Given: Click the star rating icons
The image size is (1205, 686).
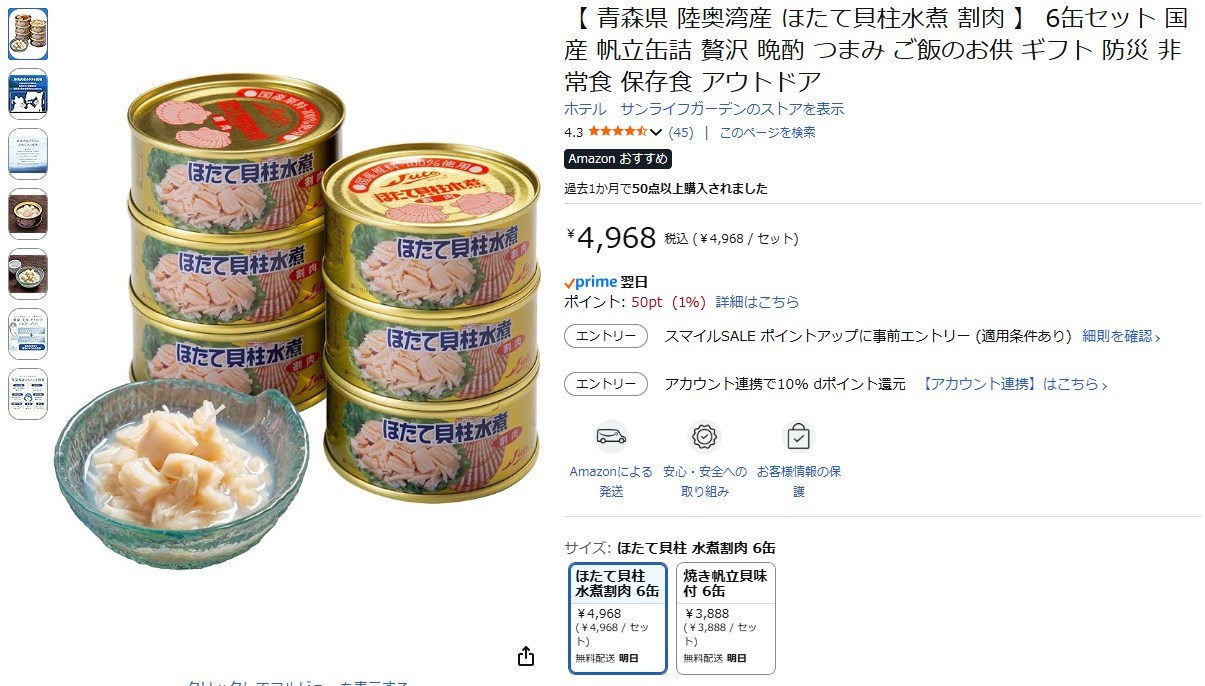Looking at the screenshot, I should 618,132.
